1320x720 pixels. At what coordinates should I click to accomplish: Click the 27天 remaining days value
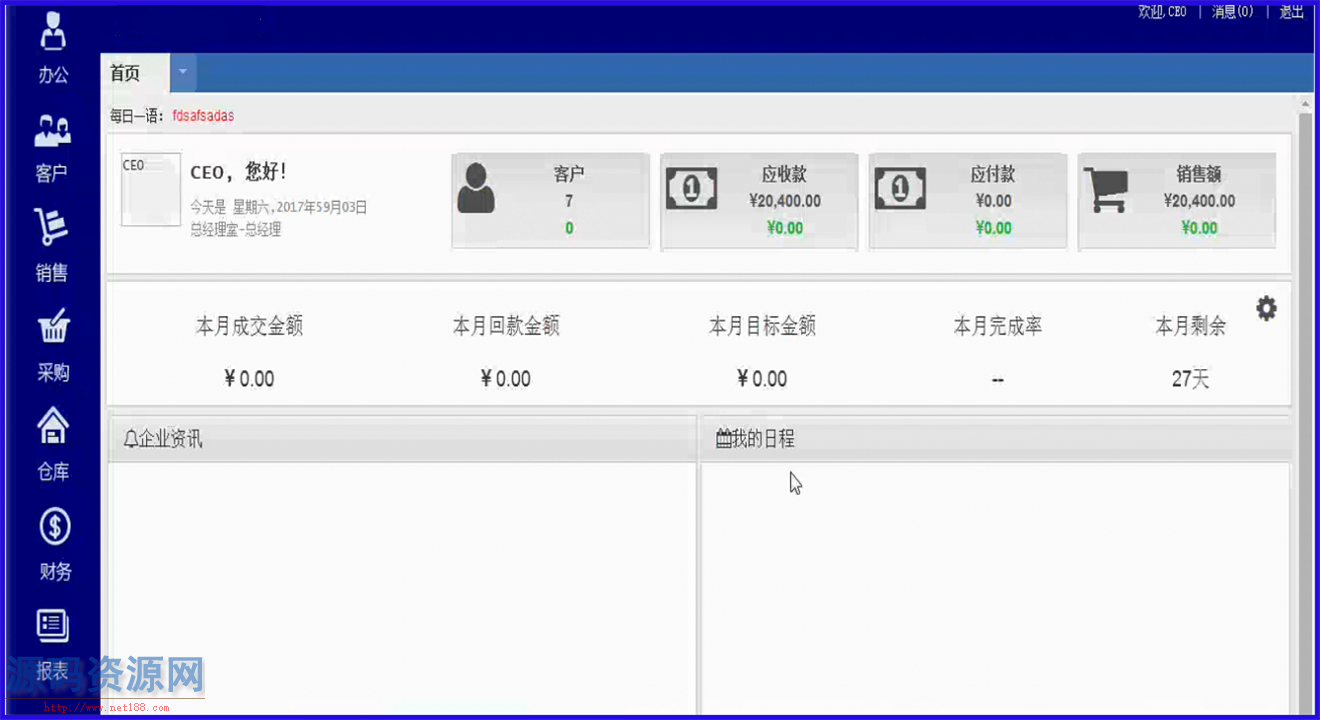[x=1191, y=379]
